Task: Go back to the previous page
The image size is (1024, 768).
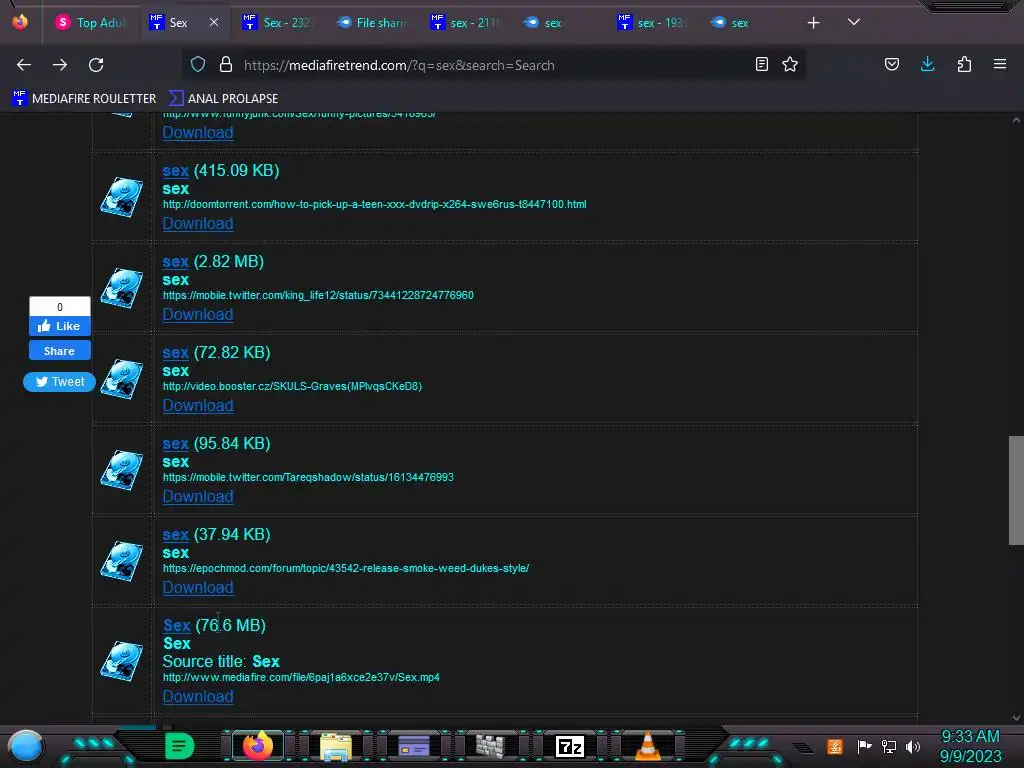Action: point(24,65)
